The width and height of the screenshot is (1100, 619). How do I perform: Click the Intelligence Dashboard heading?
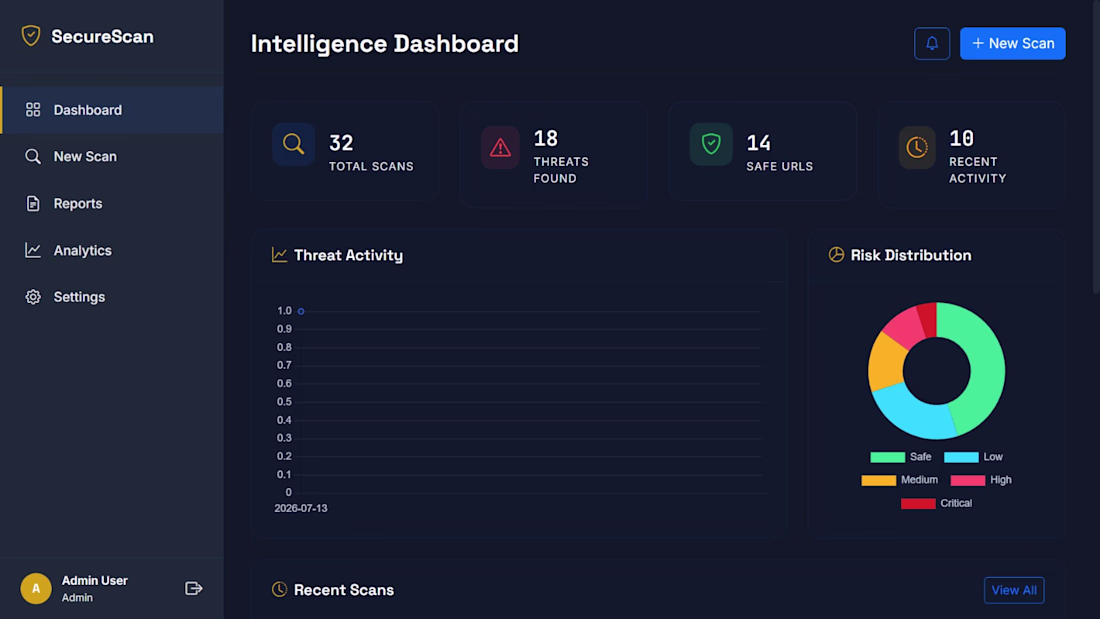[x=384, y=44]
